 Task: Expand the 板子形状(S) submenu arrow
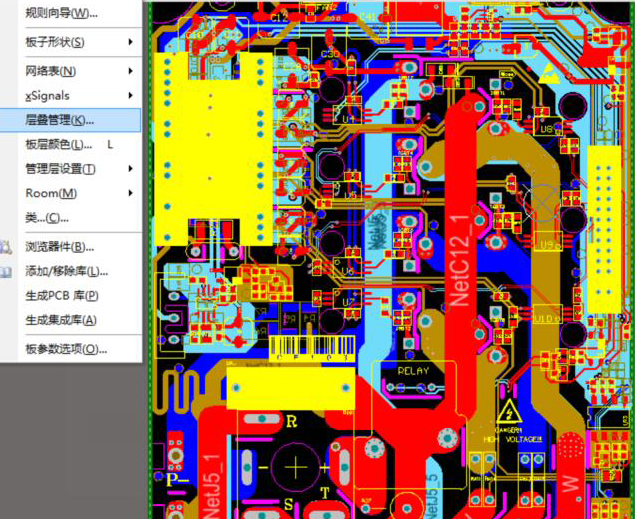(x=131, y=42)
